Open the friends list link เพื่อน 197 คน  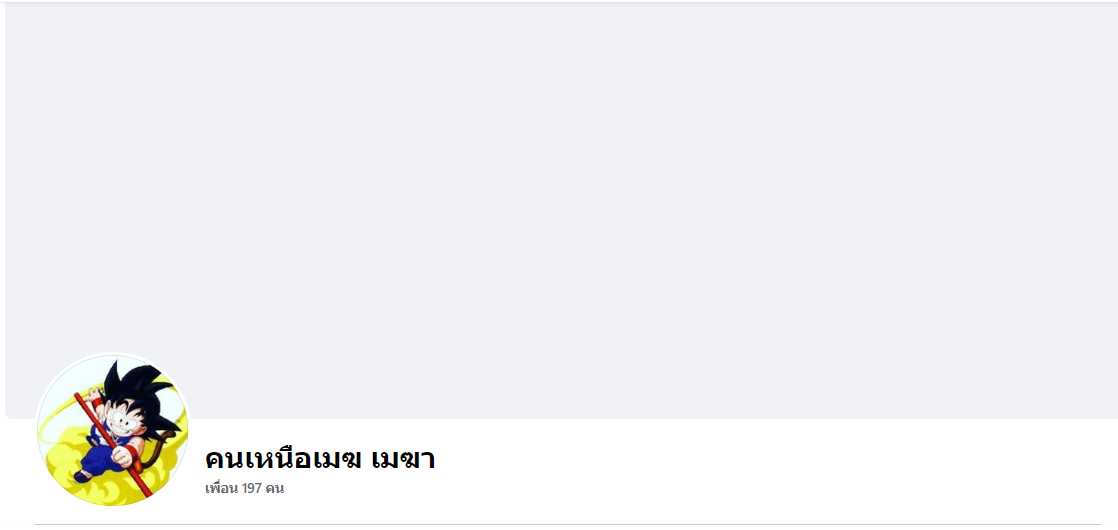245,489
